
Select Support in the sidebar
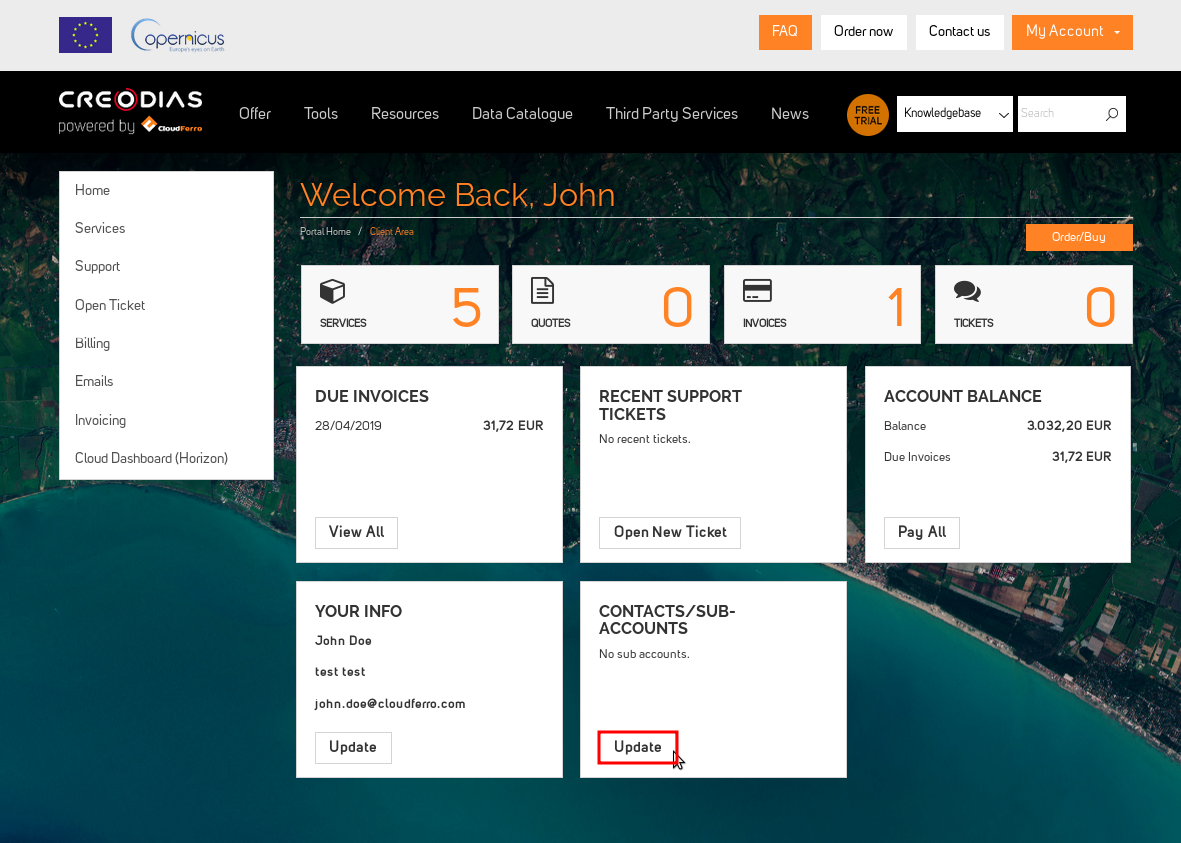[x=97, y=267]
